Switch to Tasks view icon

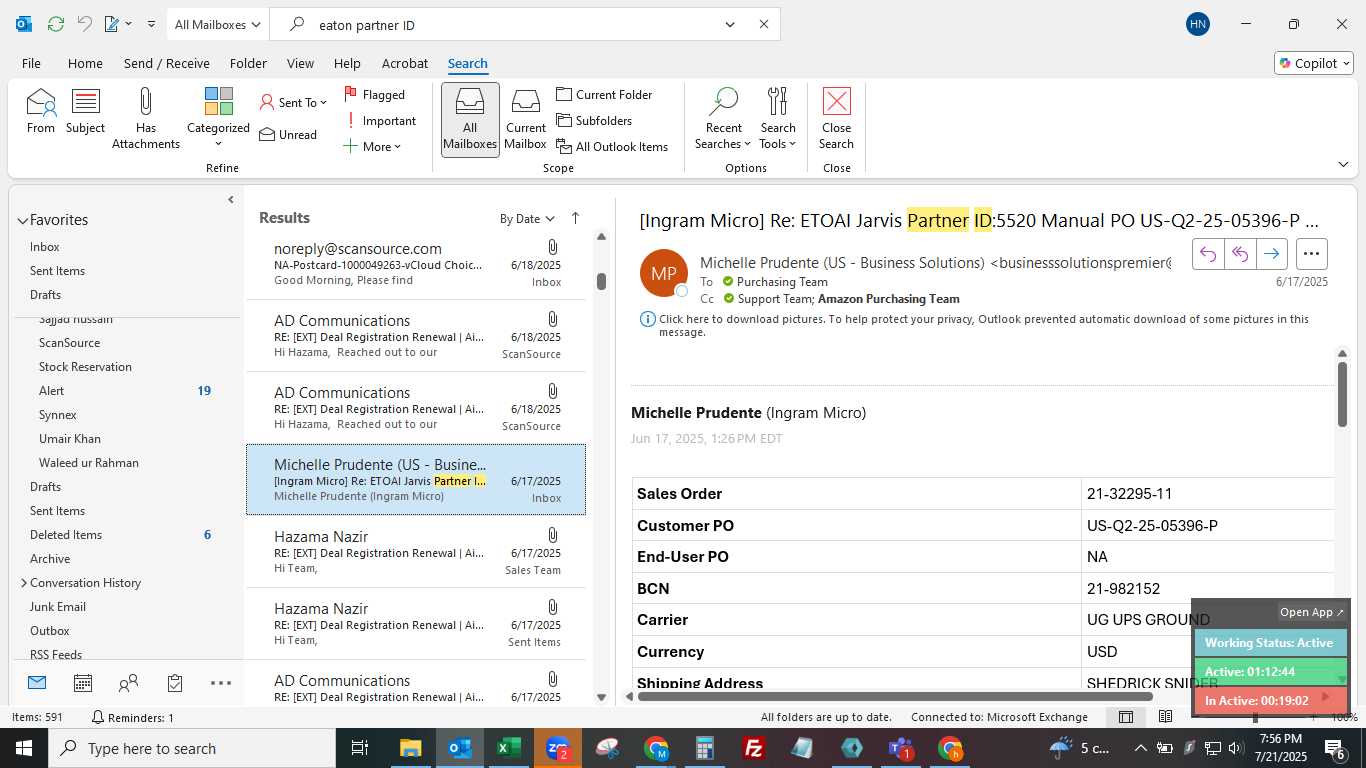pyautogui.click(x=175, y=683)
